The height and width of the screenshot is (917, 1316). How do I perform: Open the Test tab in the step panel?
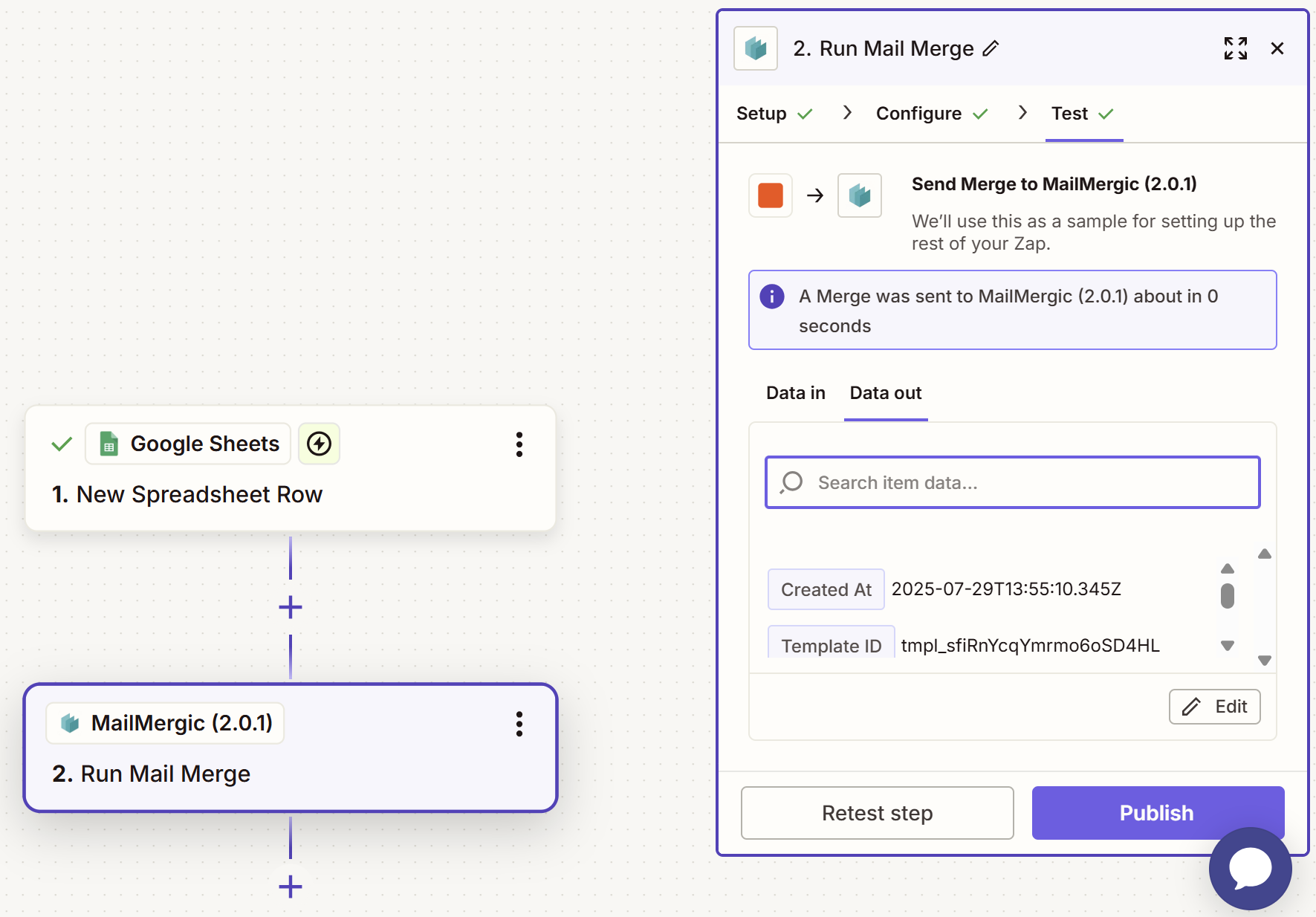(1069, 113)
